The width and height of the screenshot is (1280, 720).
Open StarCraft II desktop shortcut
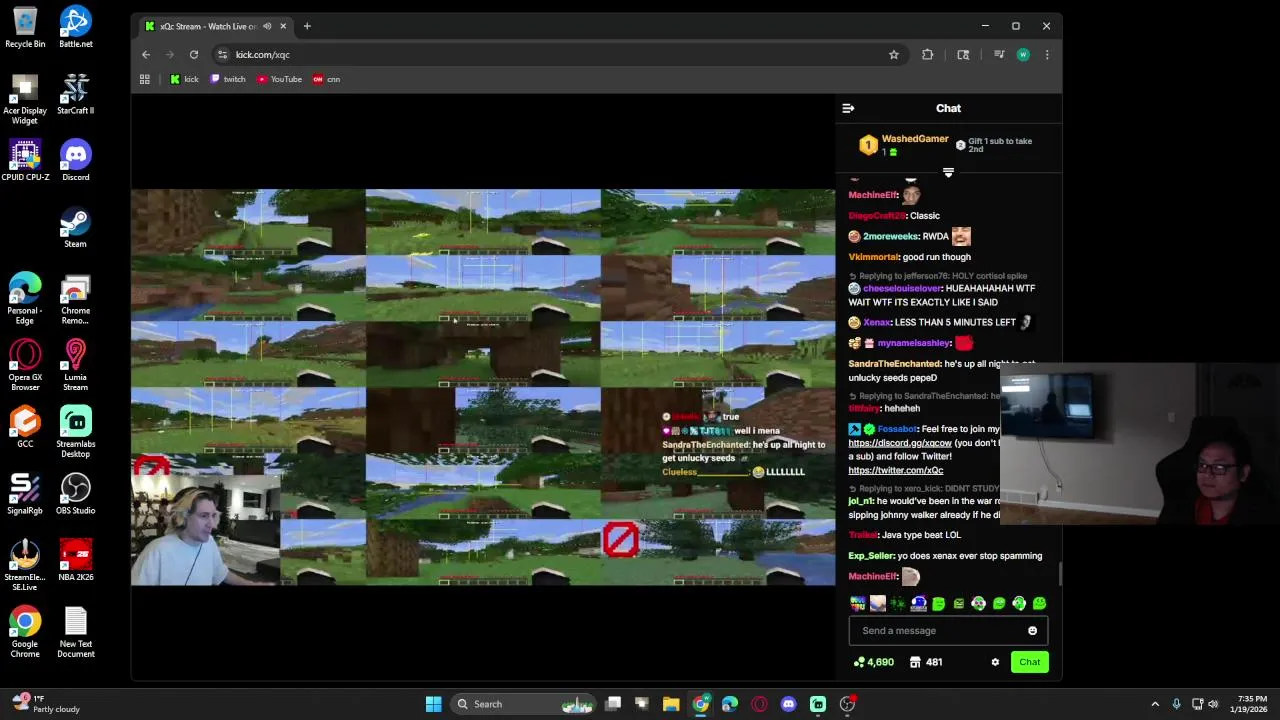point(76,94)
